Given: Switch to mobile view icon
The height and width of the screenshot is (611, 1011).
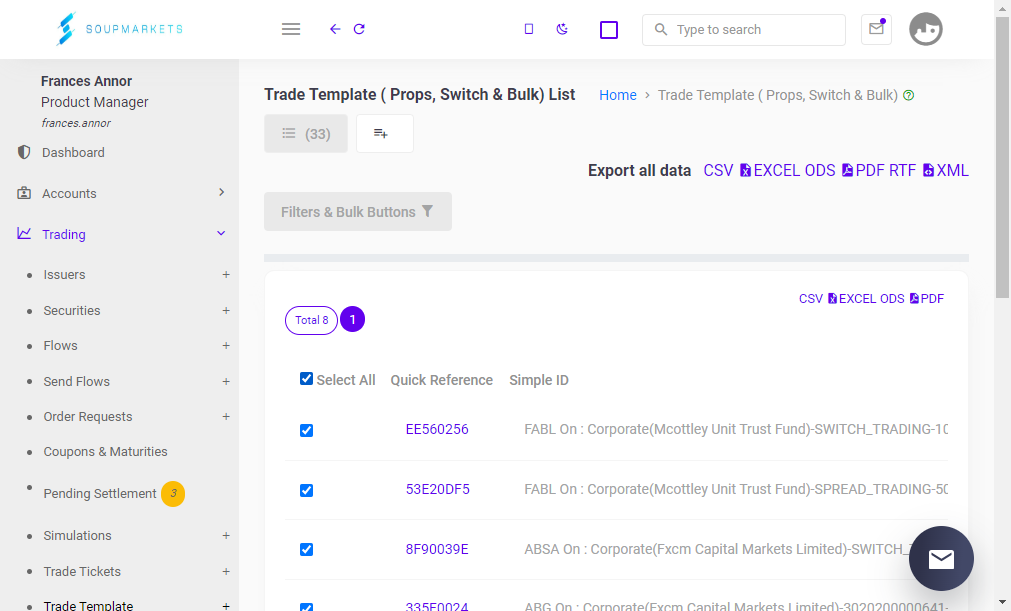Looking at the screenshot, I should click(529, 29).
